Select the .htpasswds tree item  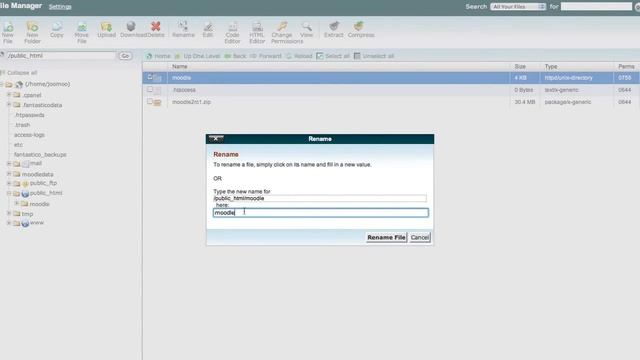(29, 115)
